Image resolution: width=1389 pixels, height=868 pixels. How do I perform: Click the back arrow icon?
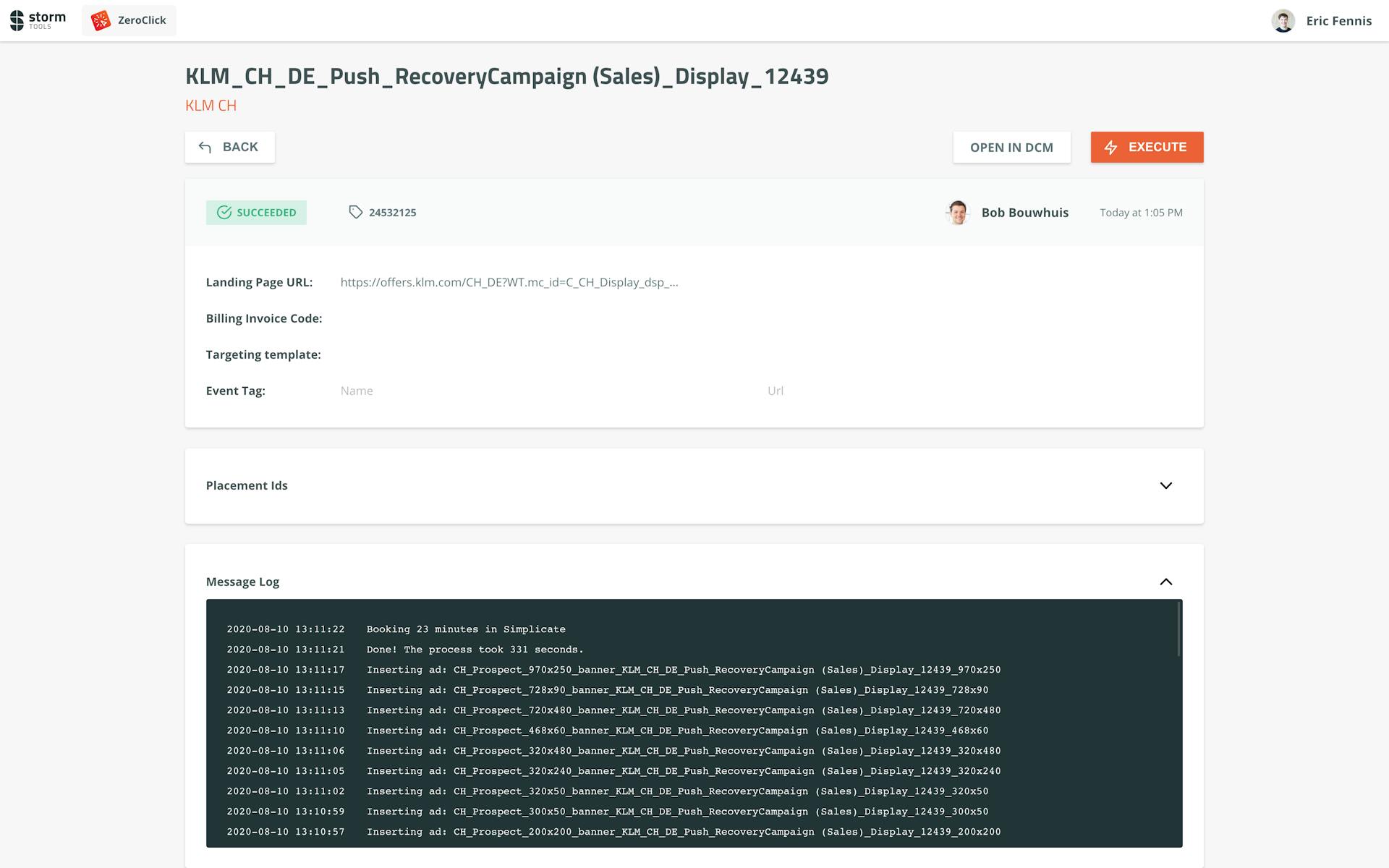[x=205, y=148]
